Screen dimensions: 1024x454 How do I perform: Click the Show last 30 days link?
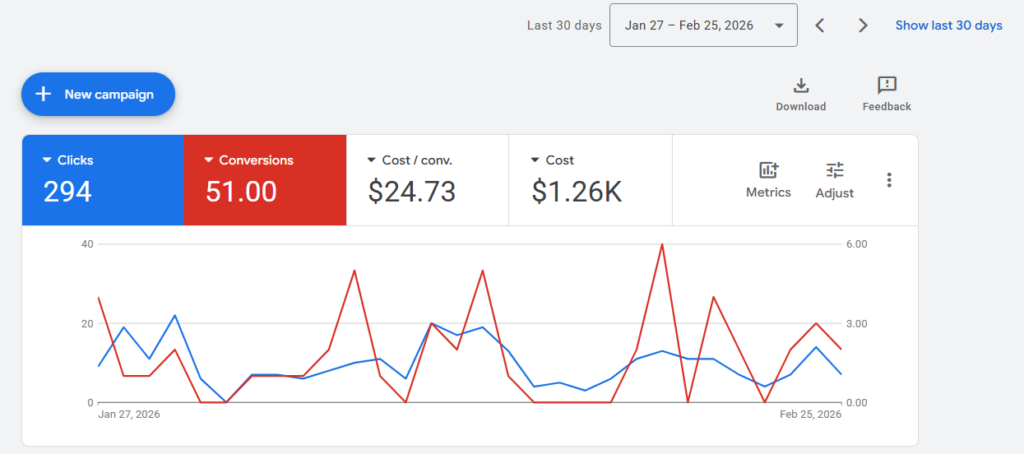pyautogui.click(x=948, y=25)
